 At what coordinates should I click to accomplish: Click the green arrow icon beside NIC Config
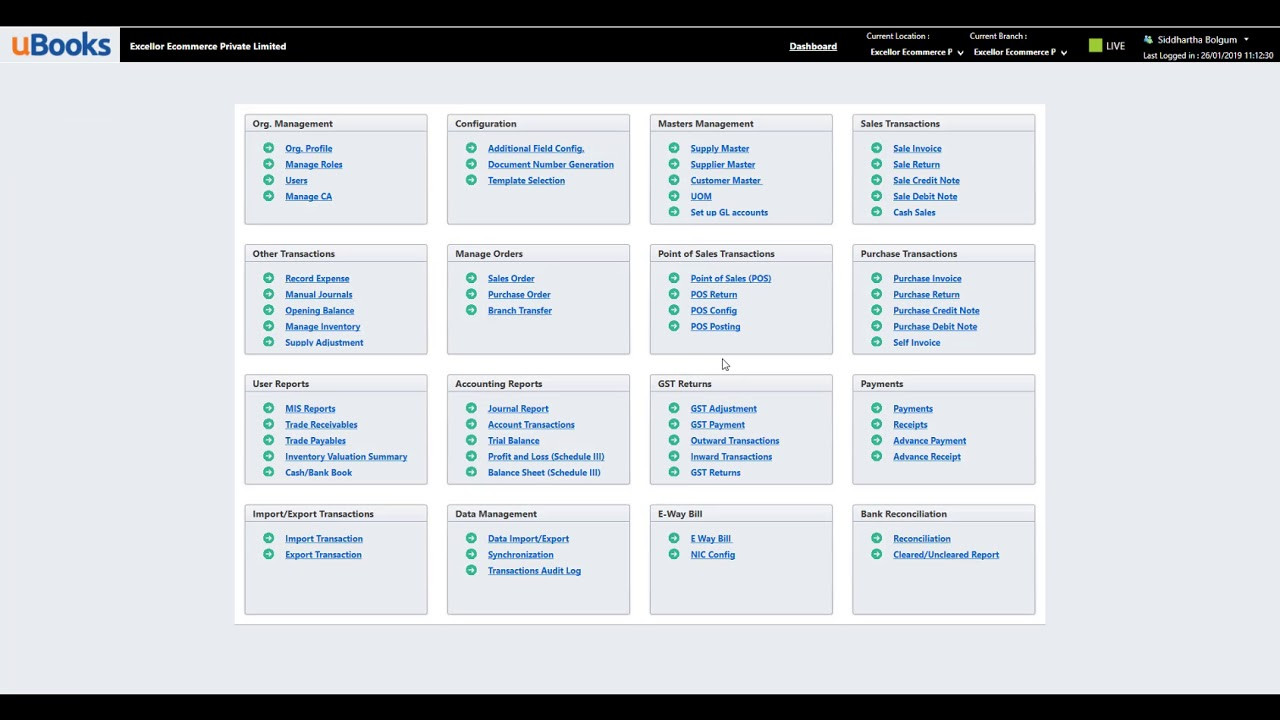coord(674,554)
